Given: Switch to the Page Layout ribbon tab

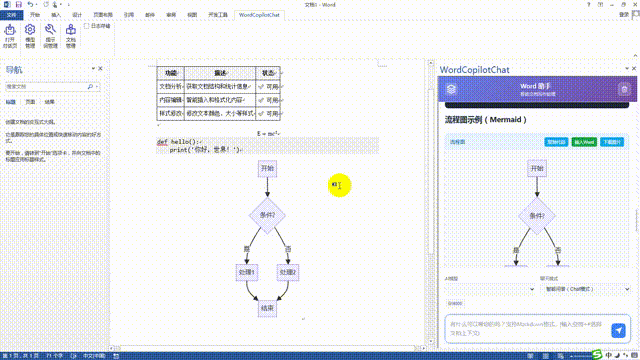Looking at the screenshot, I should click(x=102, y=15).
